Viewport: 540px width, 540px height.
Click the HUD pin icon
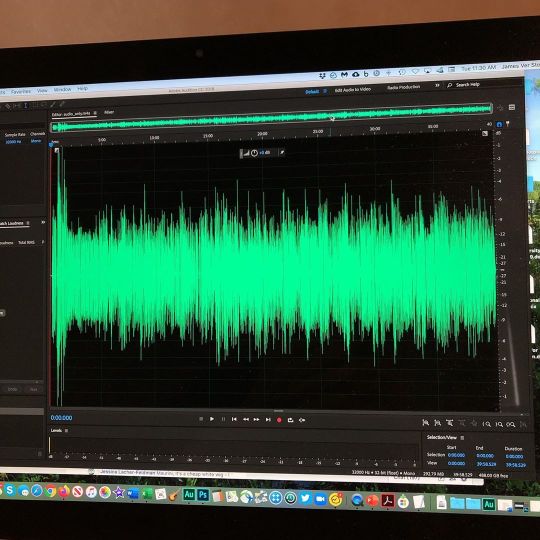(282, 152)
